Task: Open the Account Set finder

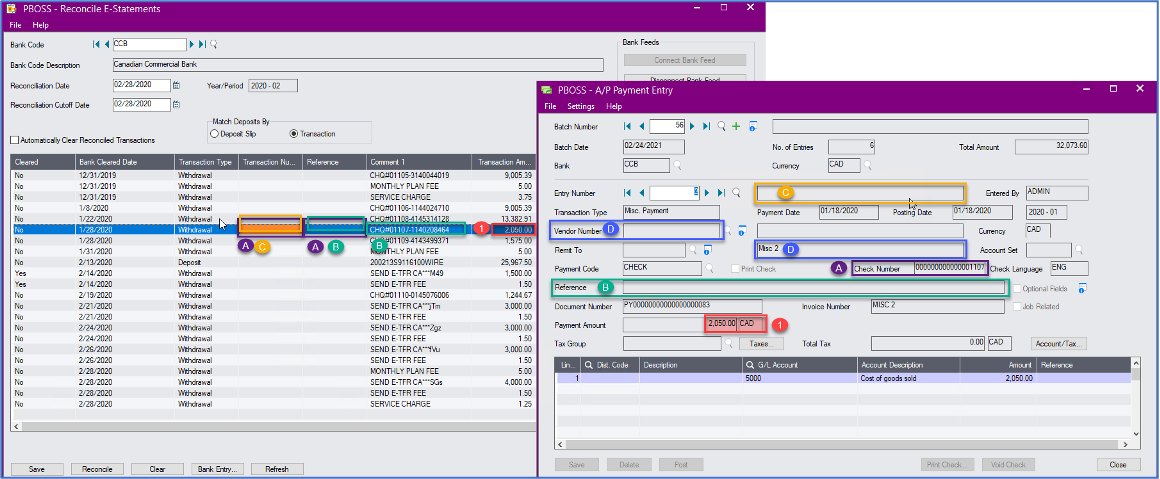Action: pos(1079,250)
